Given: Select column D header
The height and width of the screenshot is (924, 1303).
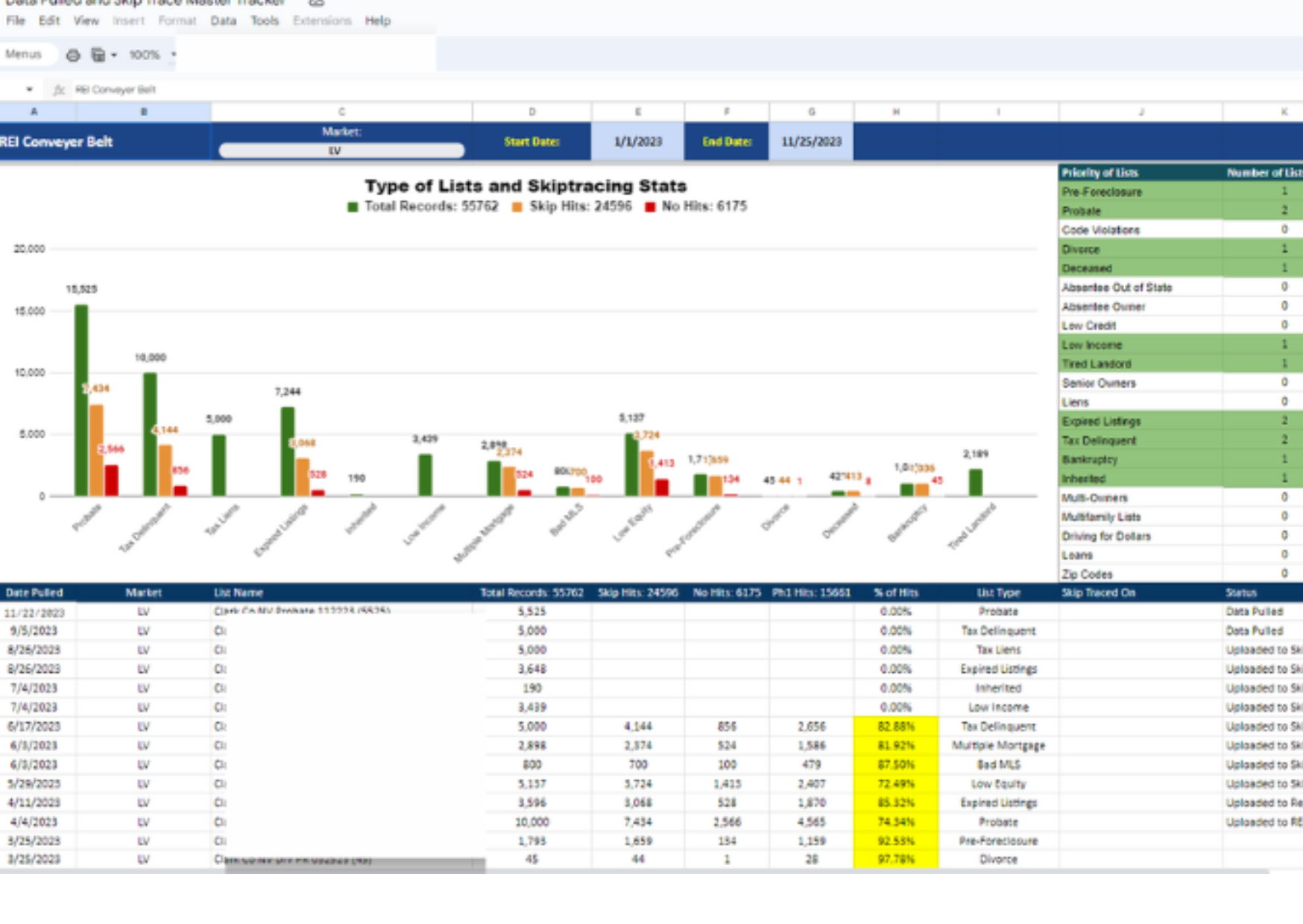Looking at the screenshot, I should (x=532, y=112).
